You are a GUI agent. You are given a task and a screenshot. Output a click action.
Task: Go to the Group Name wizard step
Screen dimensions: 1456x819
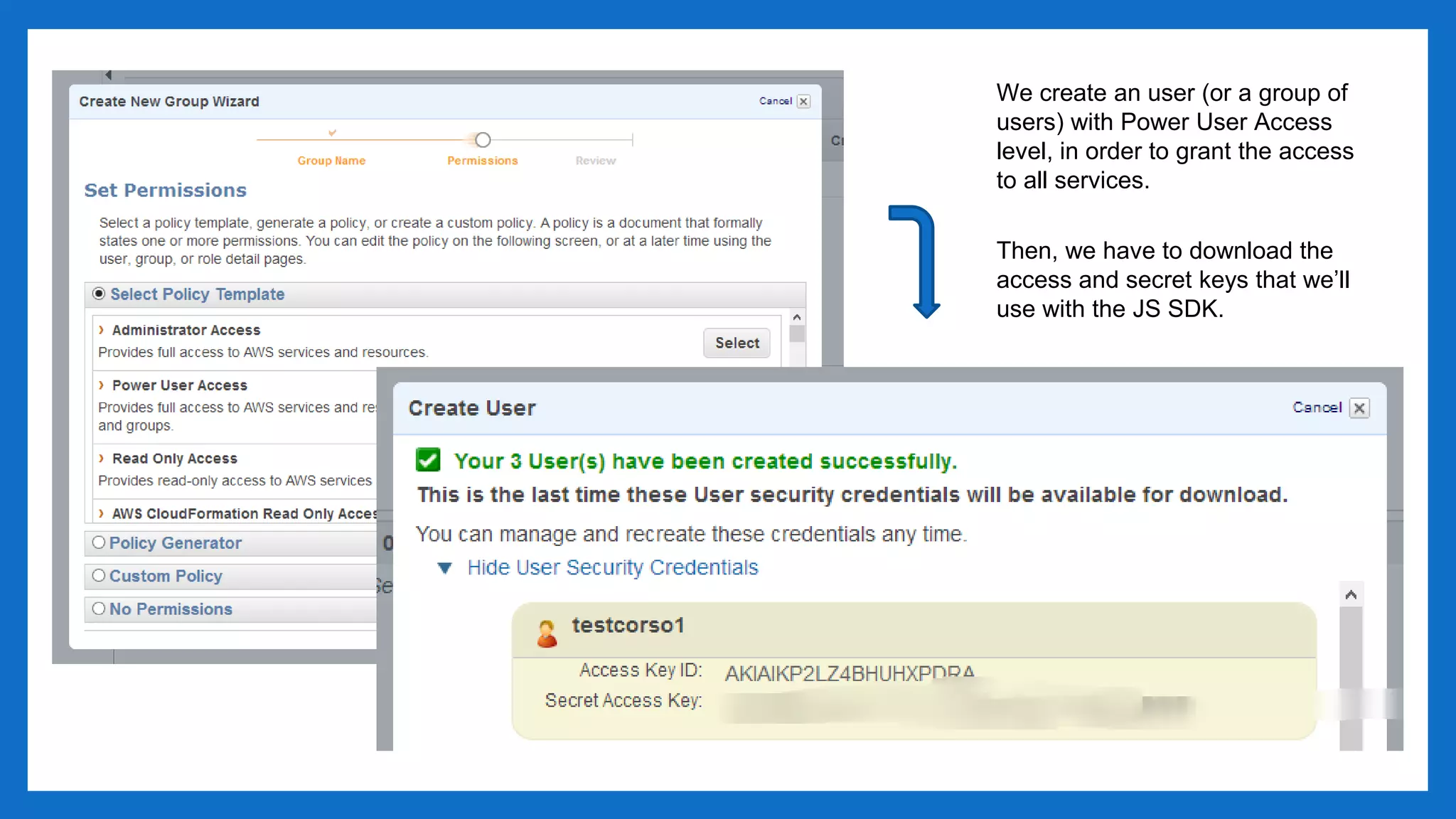[x=331, y=161]
